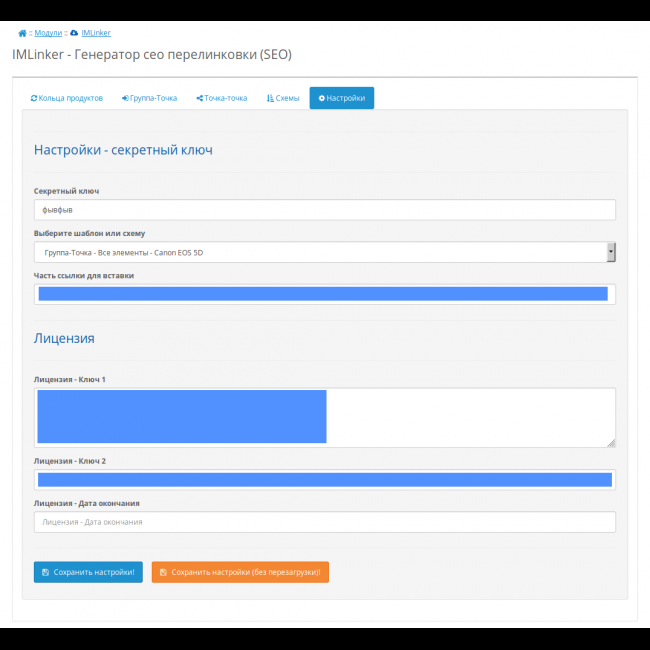Click the floppy disk icon in the blue save button
650x650 pixels.
(x=45, y=572)
